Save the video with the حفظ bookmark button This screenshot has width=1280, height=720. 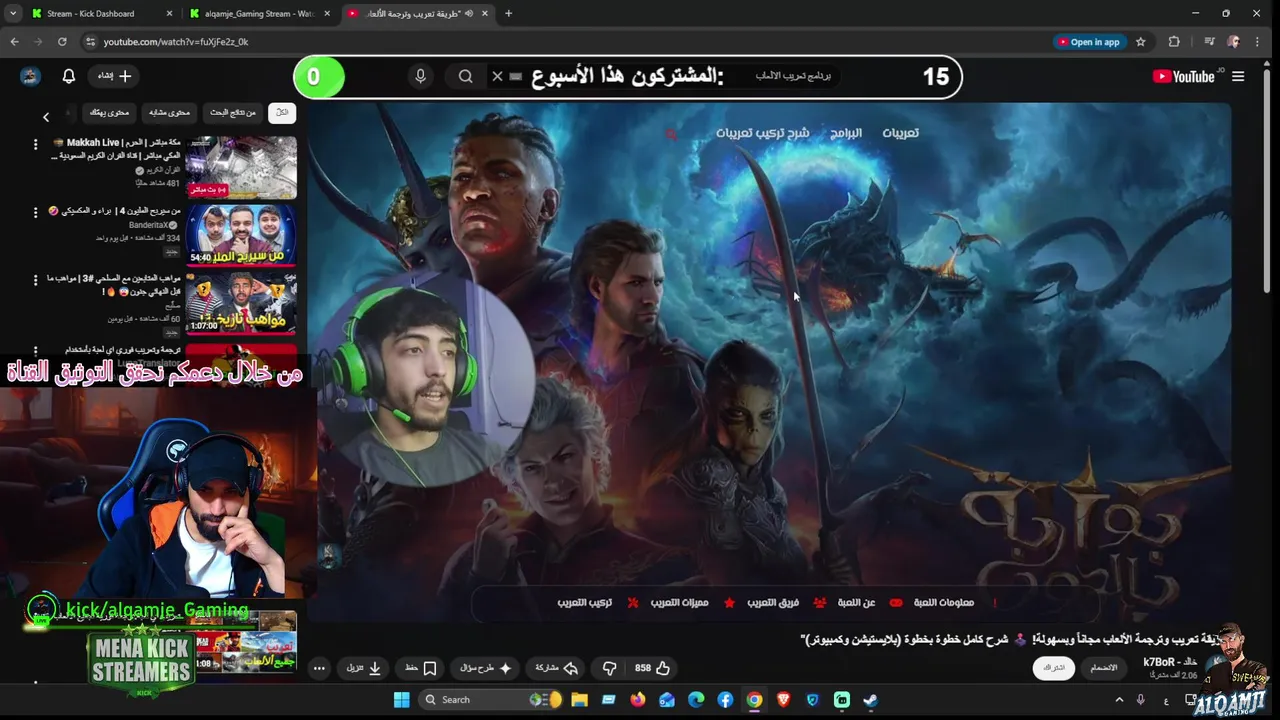pyautogui.click(x=421, y=668)
